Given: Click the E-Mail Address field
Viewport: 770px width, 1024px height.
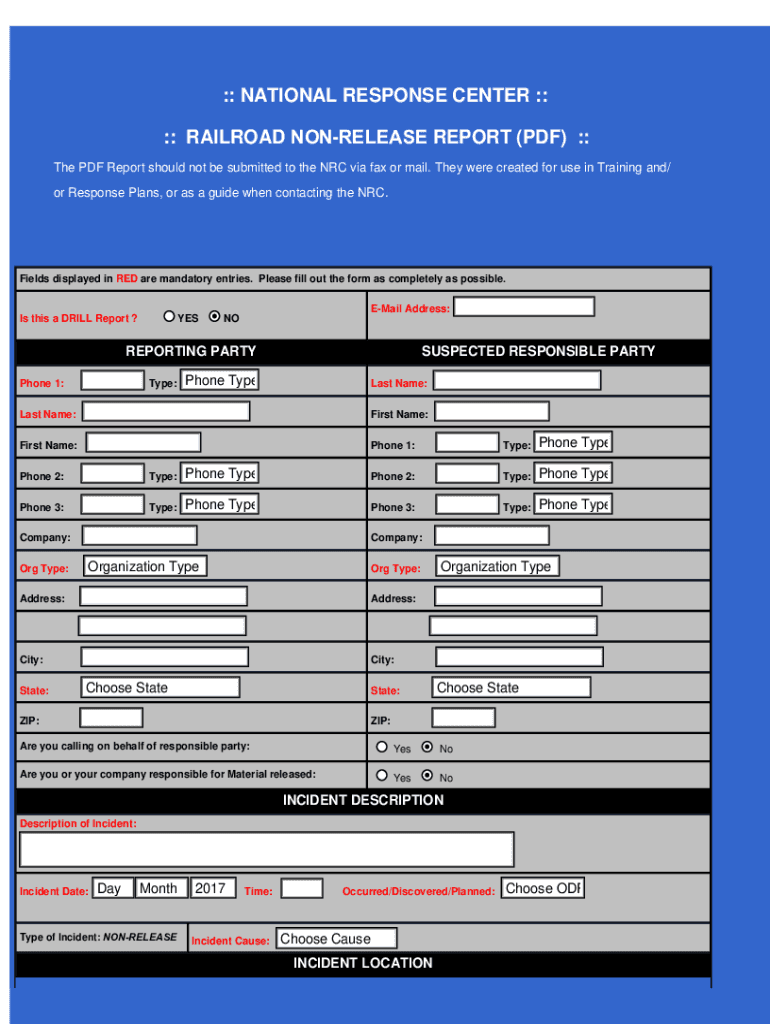Looking at the screenshot, I should [x=524, y=307].
